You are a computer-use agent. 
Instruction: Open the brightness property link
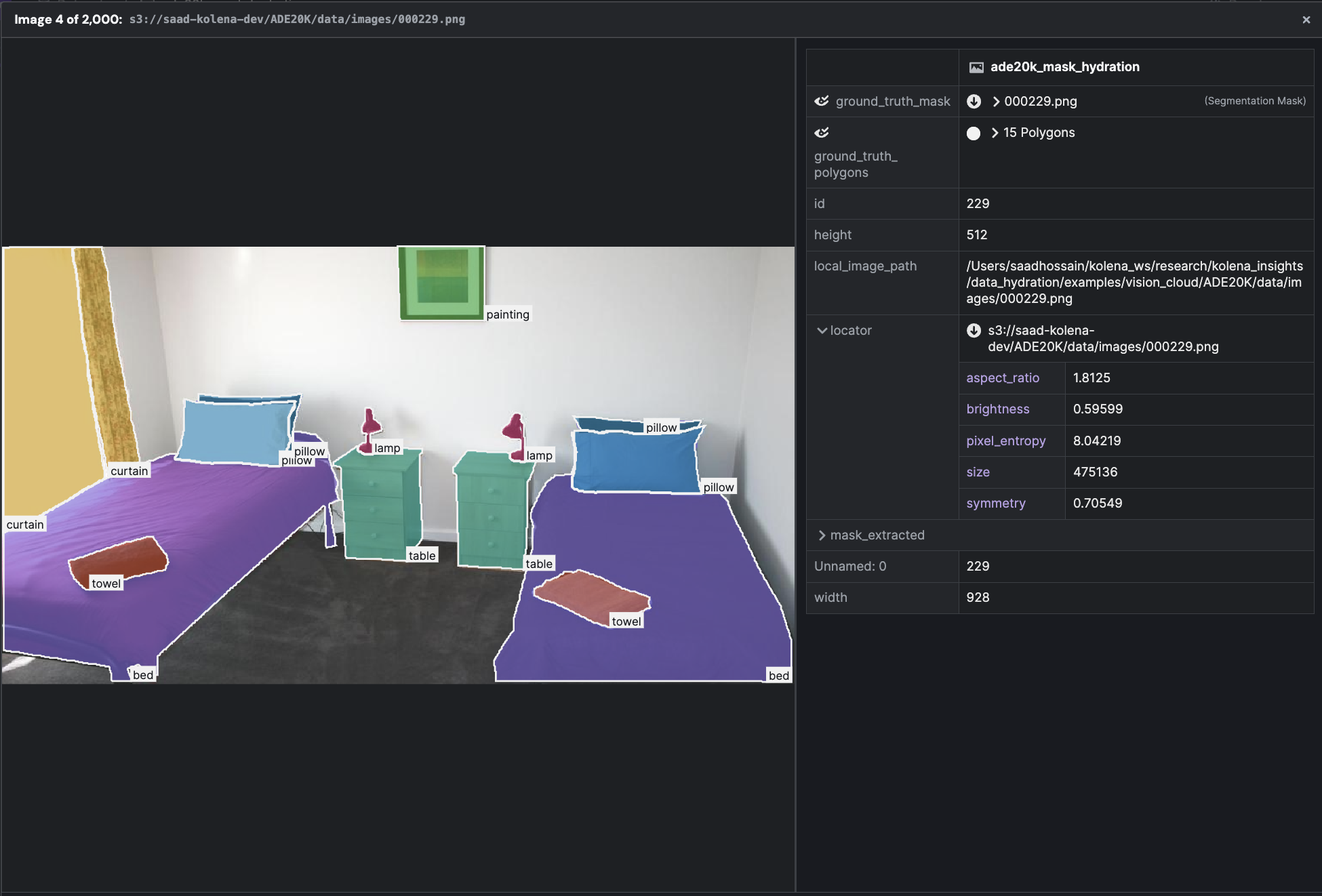997,409
